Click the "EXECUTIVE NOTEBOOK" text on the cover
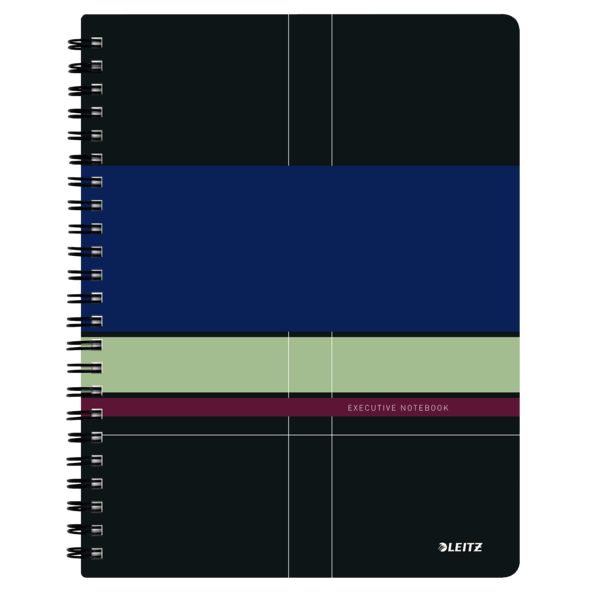This screenshot has height=600, width=600. point(398,408)
